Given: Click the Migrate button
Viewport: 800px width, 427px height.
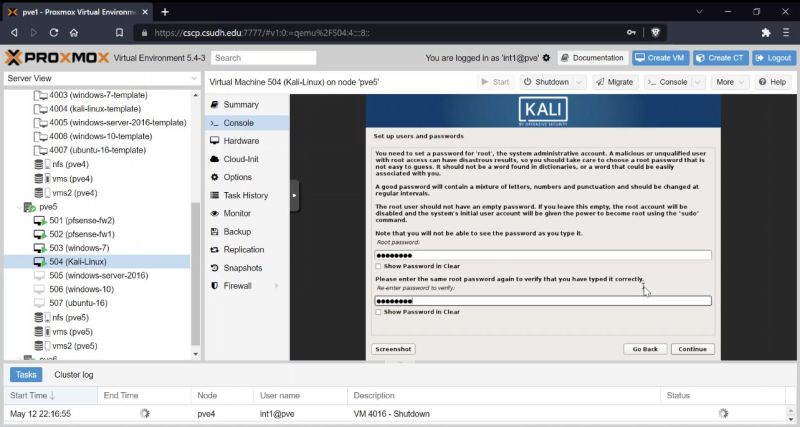Looking at the screenshot, I should (x=615, y=82).
